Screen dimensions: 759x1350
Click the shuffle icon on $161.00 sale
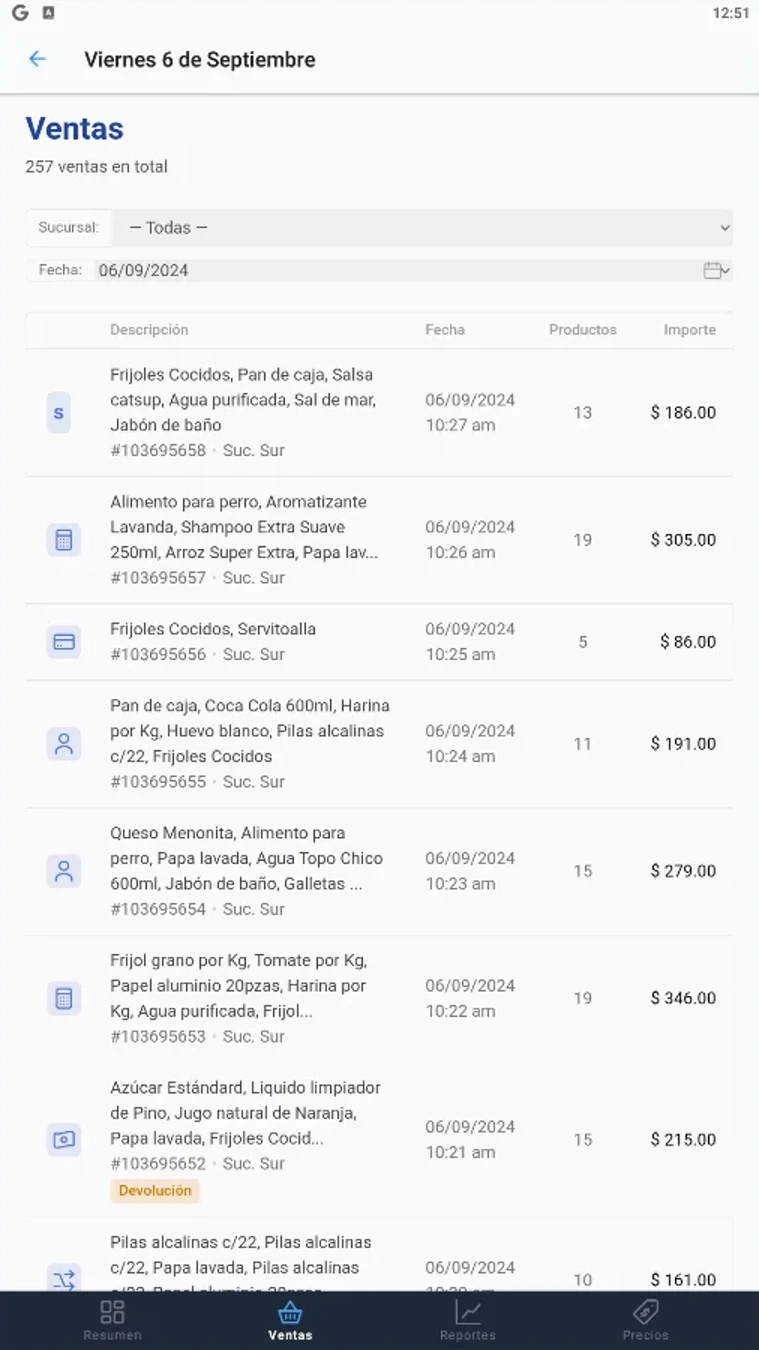(x=64, y=1279)
